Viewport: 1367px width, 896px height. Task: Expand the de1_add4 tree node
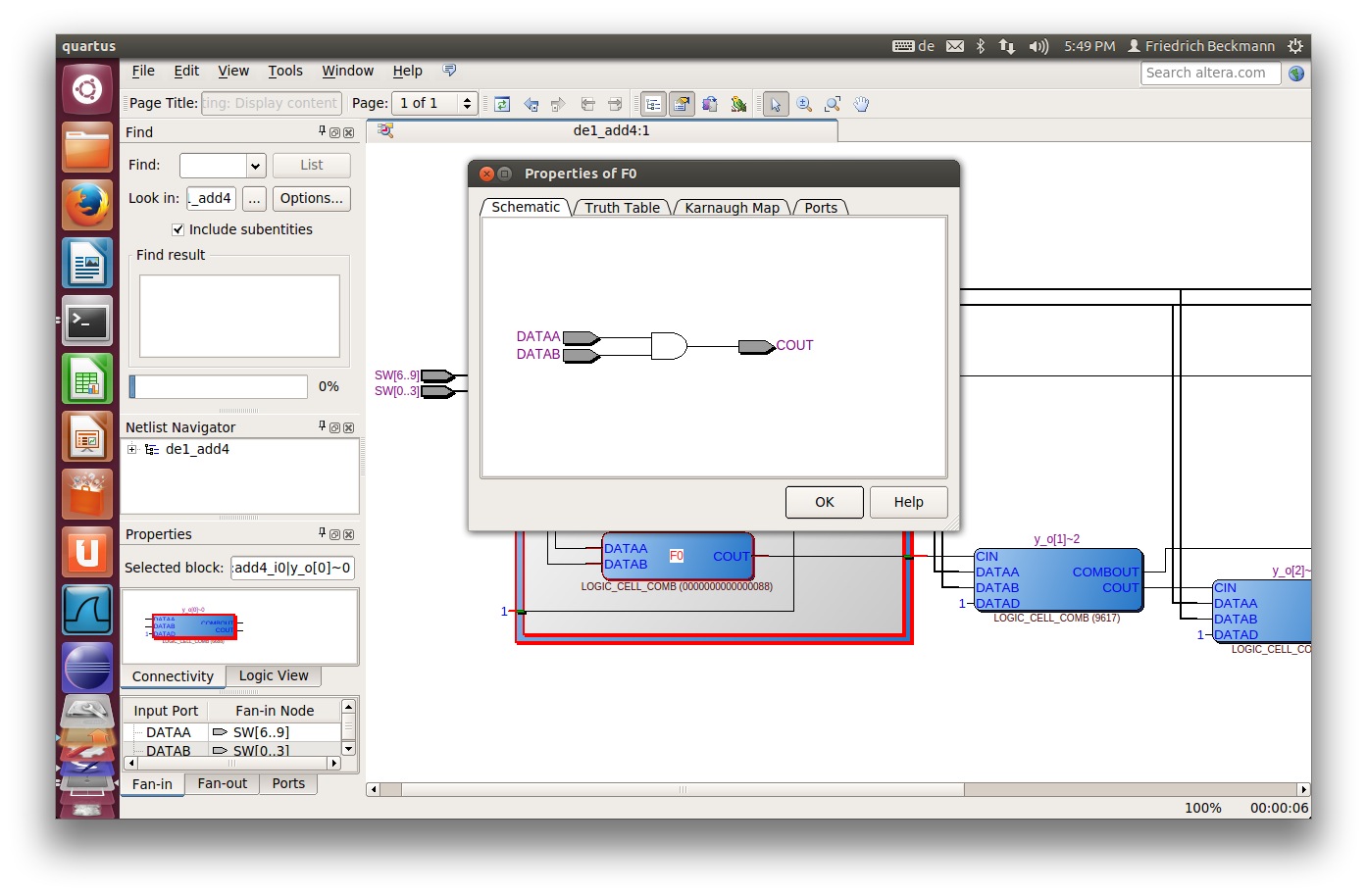(x=131, y=449)
